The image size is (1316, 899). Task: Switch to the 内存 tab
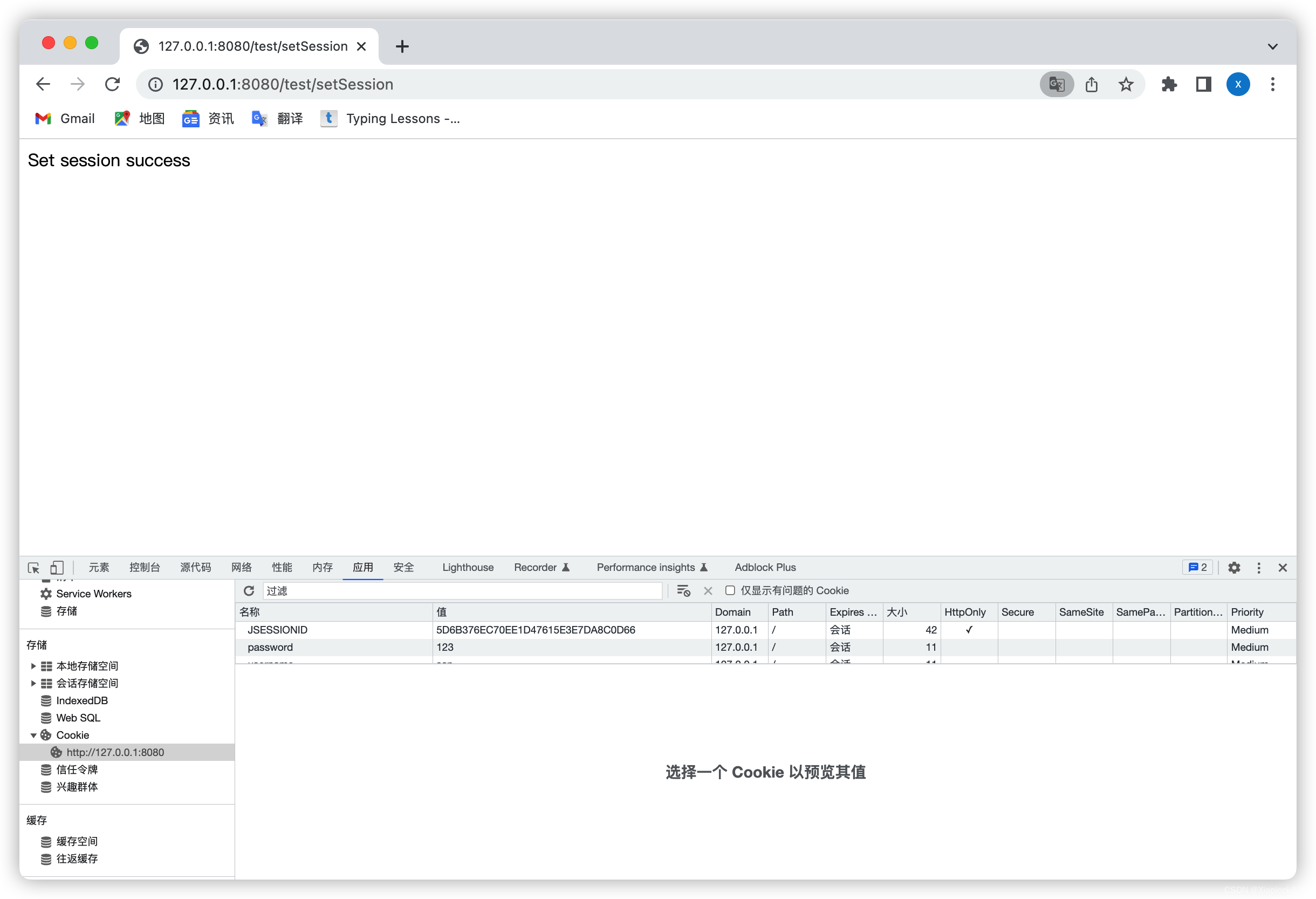(x=322, y=568)
